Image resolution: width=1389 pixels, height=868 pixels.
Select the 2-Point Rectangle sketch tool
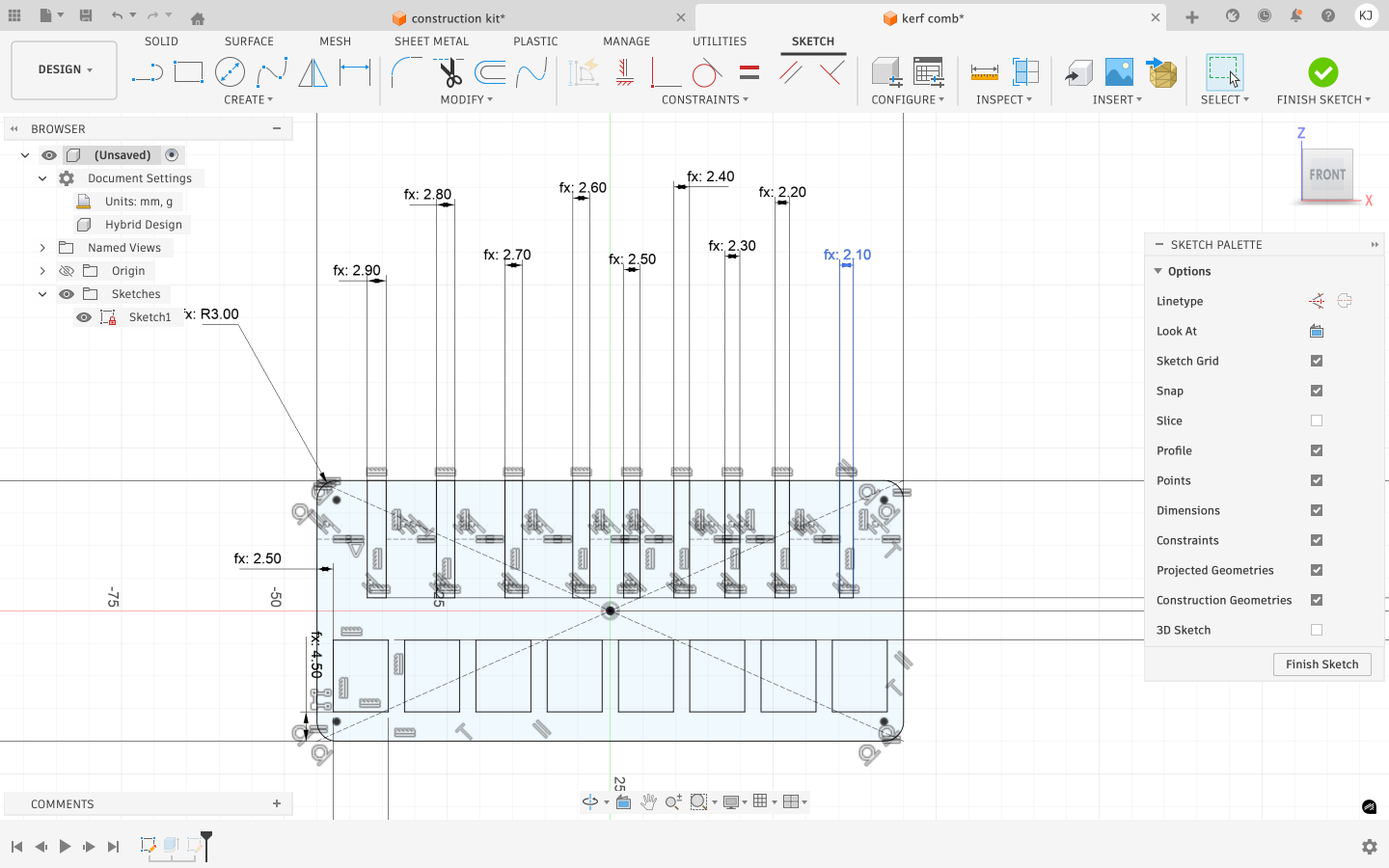(x=188, y=72)
